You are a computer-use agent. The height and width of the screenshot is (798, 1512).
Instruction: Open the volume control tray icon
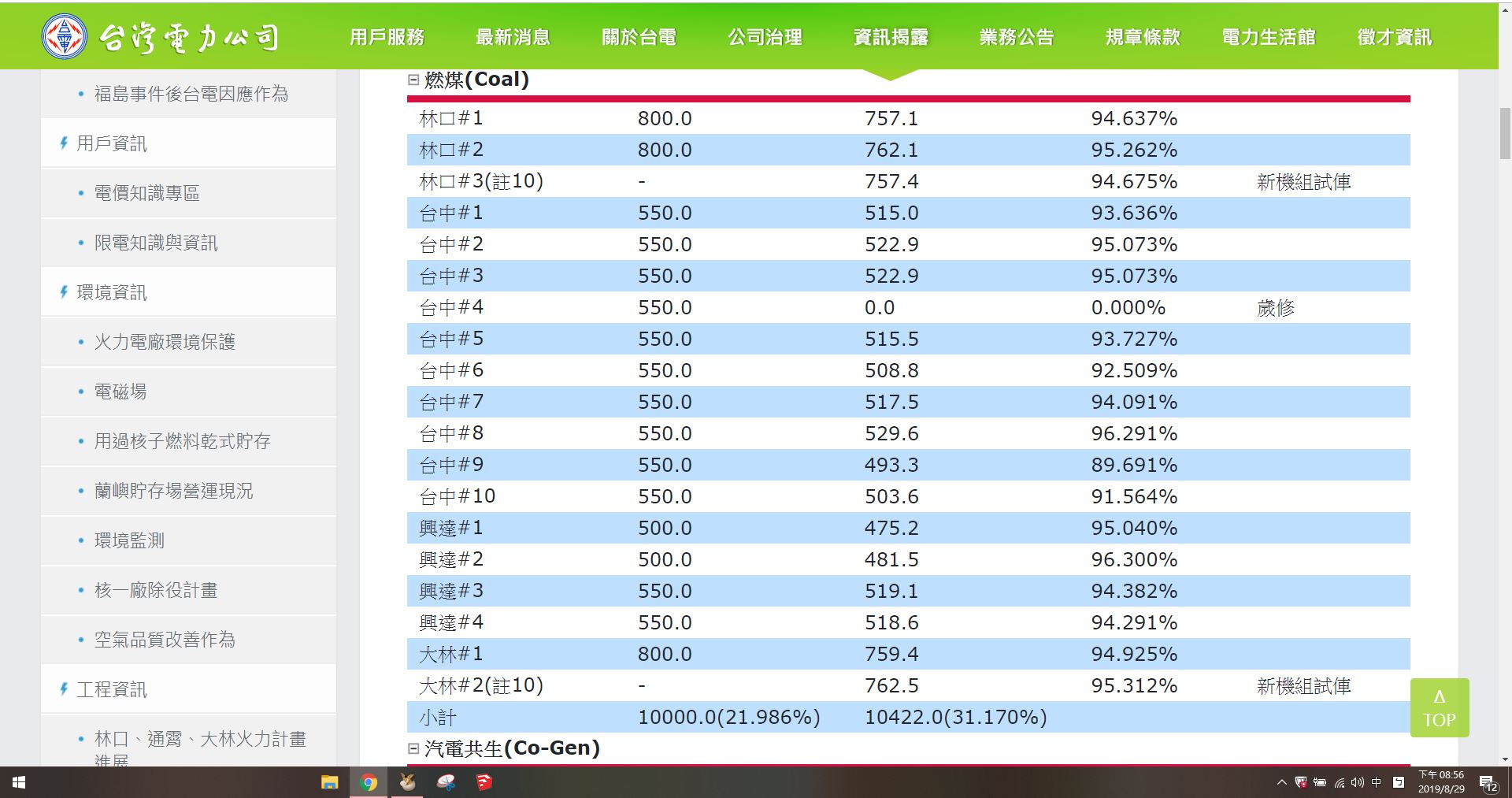1357,782
